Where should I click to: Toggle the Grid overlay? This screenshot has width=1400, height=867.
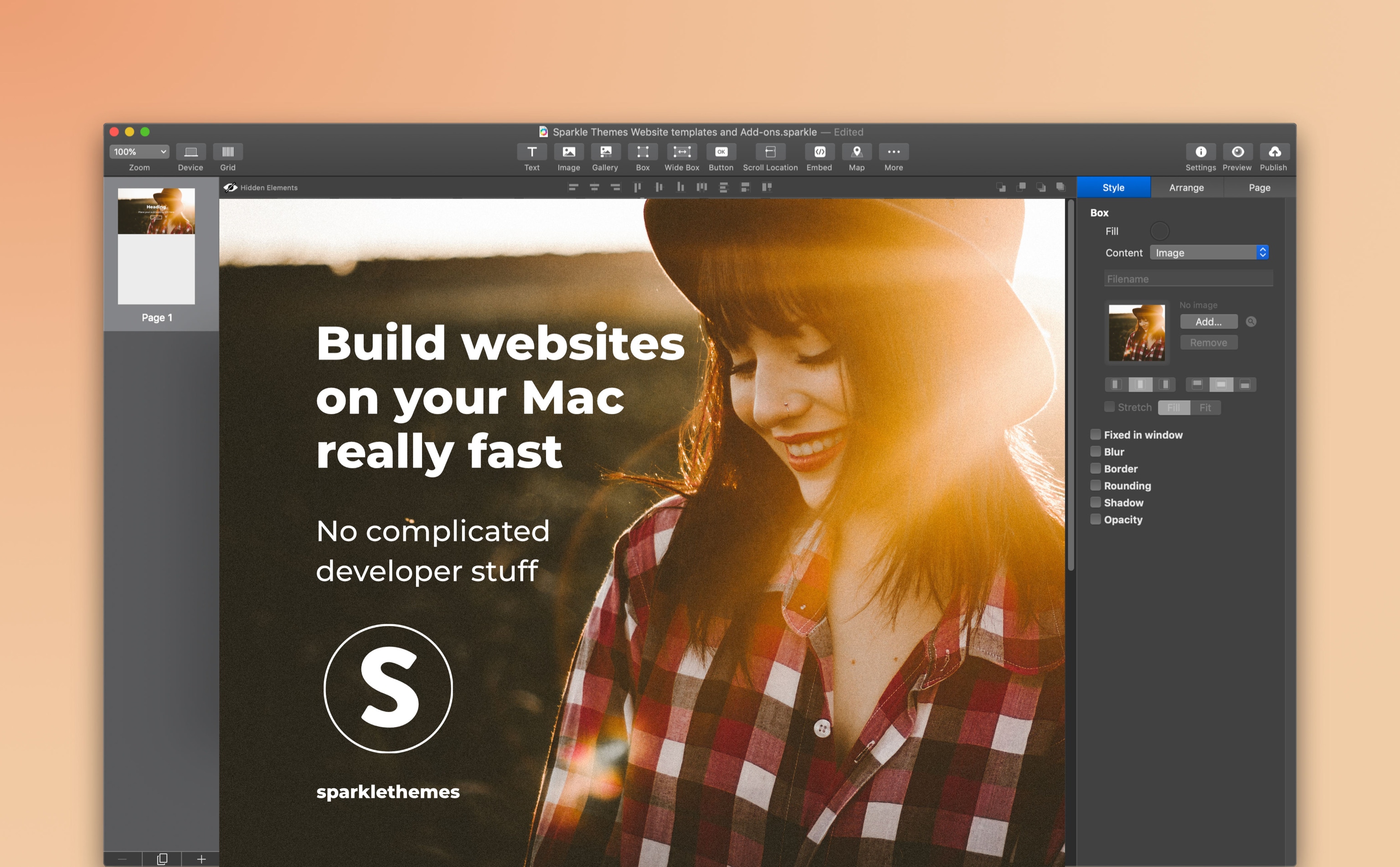[x=227, y=152]
